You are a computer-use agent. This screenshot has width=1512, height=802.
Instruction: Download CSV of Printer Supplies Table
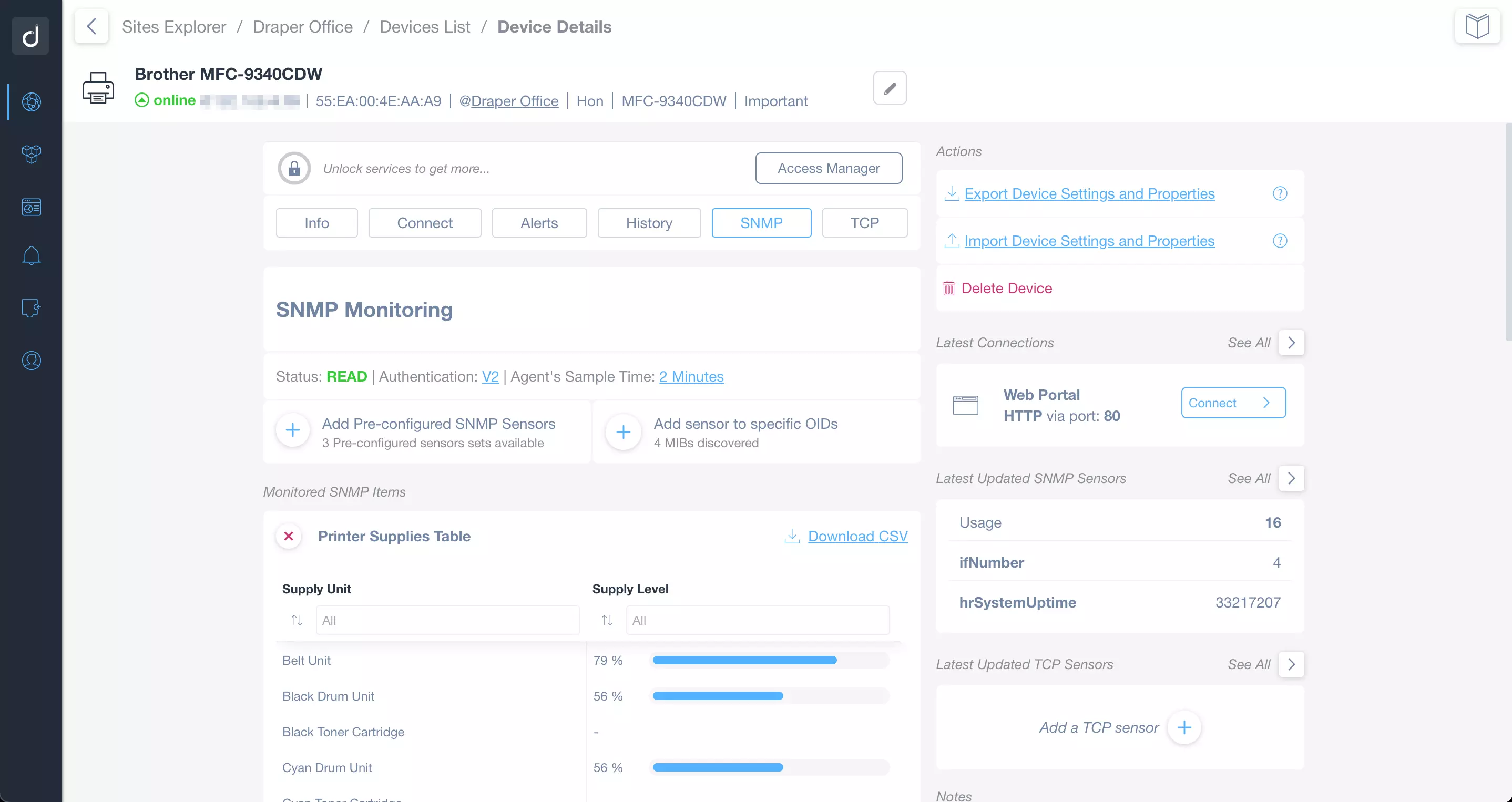(857, 536)
